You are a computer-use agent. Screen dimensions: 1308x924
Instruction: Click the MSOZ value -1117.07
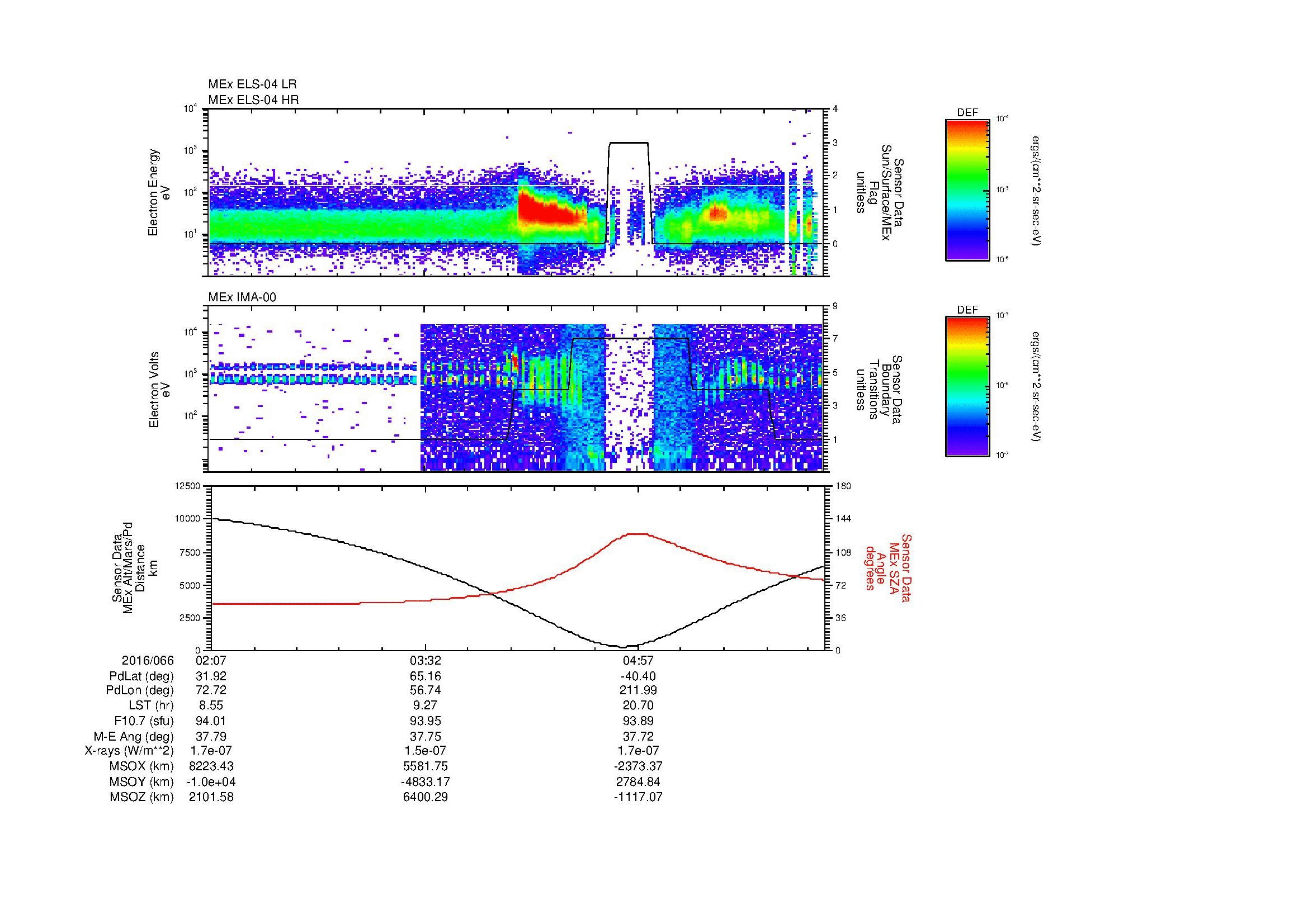click(638, 797)
